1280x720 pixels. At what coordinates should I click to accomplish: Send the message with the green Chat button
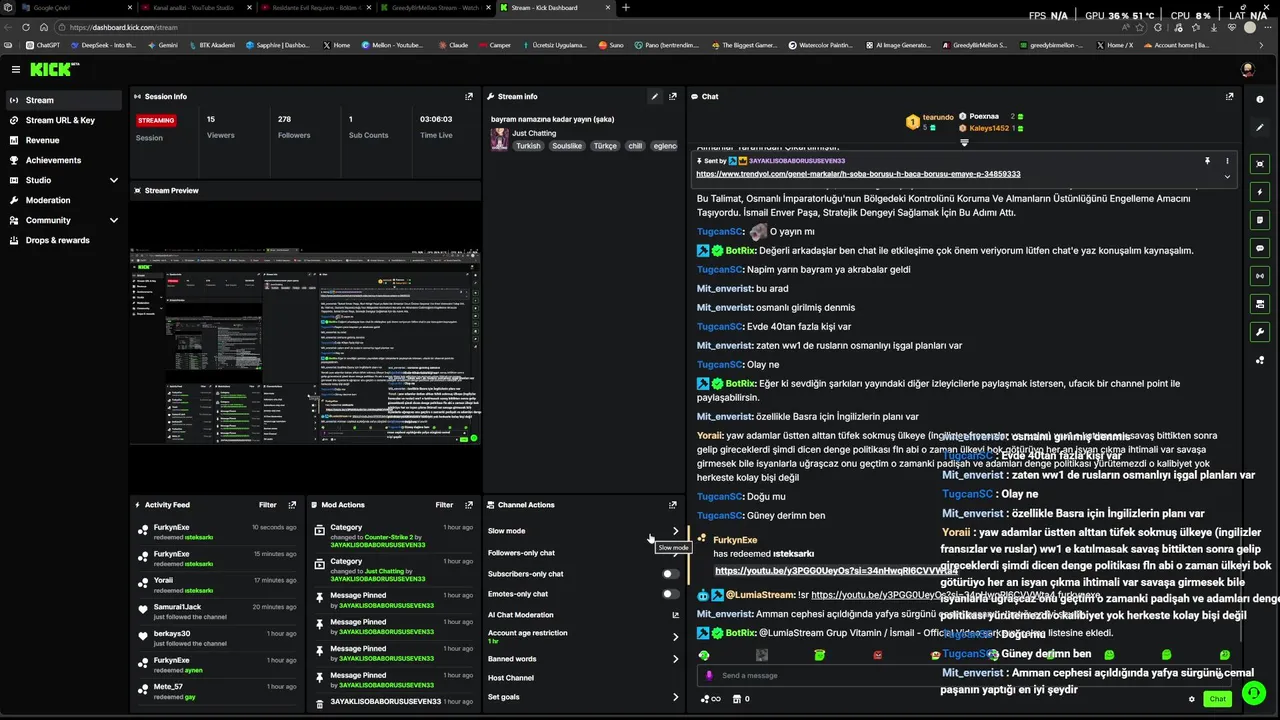click(x=1217, y=699)
